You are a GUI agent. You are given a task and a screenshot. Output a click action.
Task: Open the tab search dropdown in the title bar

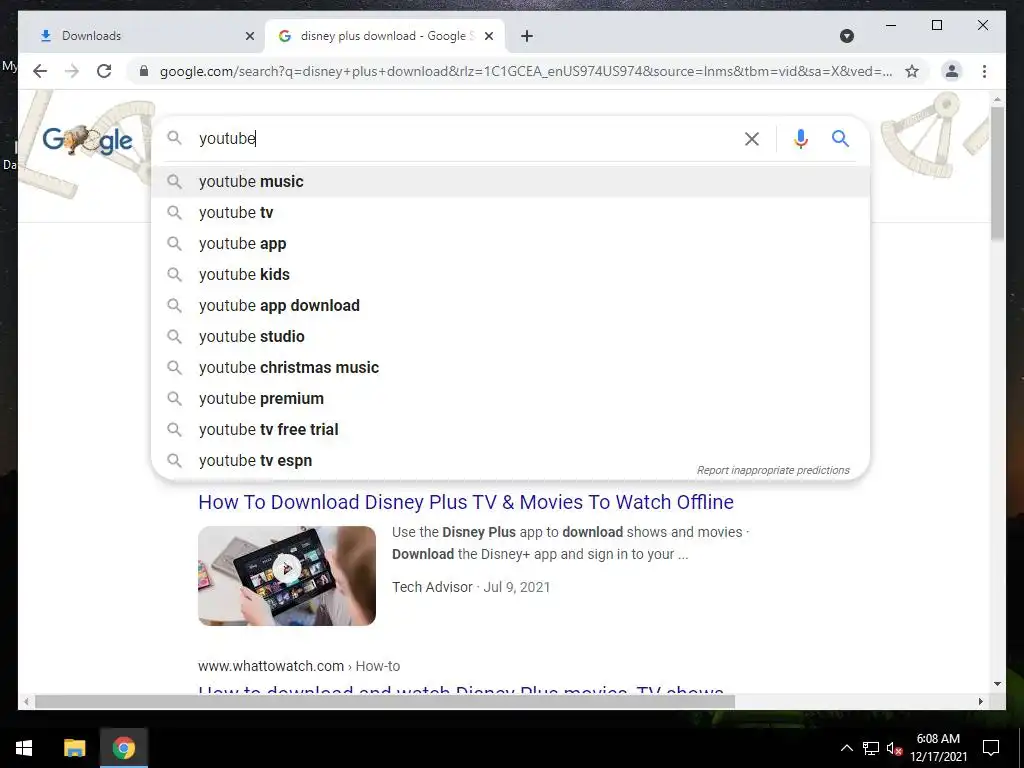click(846, 36)
